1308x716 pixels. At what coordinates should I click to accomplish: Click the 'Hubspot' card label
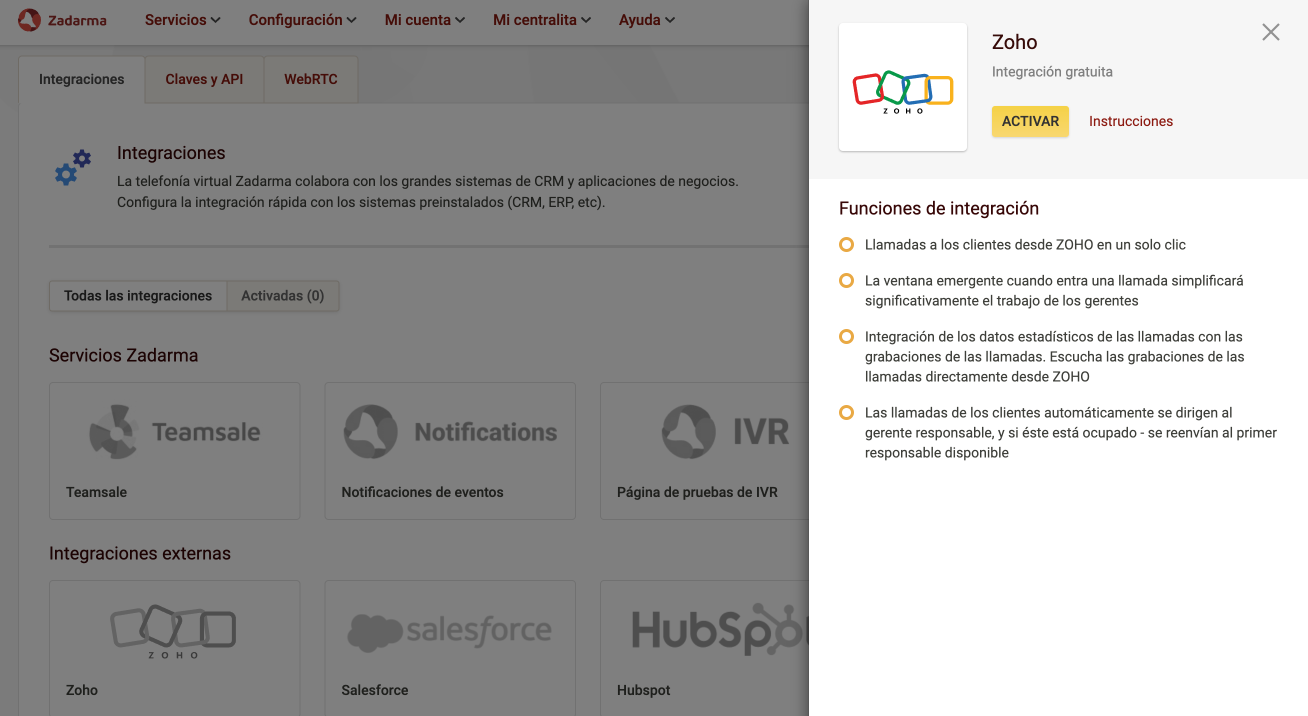[x=644, y=690]
